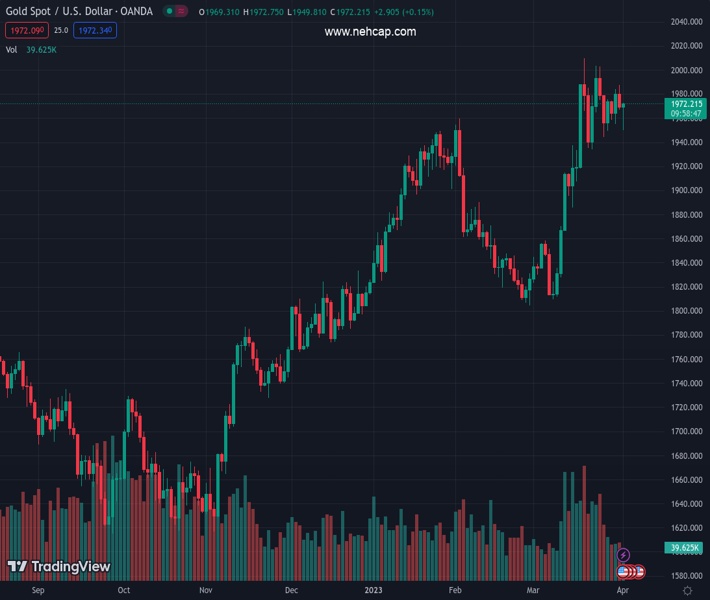Click the spread value 25.0 between prices
Viewport: 710px width, 600px height.
61,31
